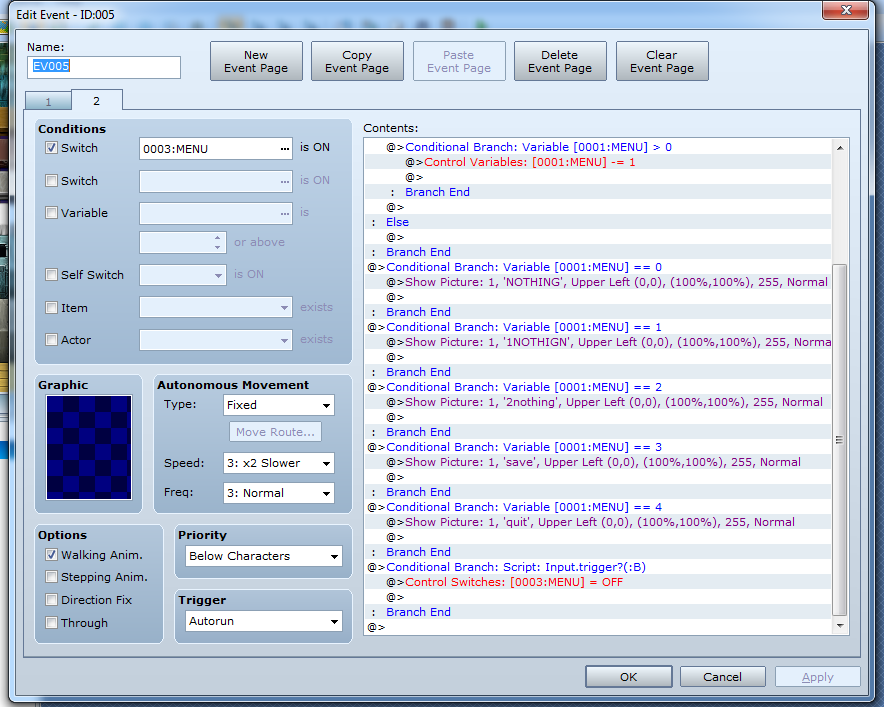884x707 pixels.
Task: Enable the Through option
Action: coord(51,623)
